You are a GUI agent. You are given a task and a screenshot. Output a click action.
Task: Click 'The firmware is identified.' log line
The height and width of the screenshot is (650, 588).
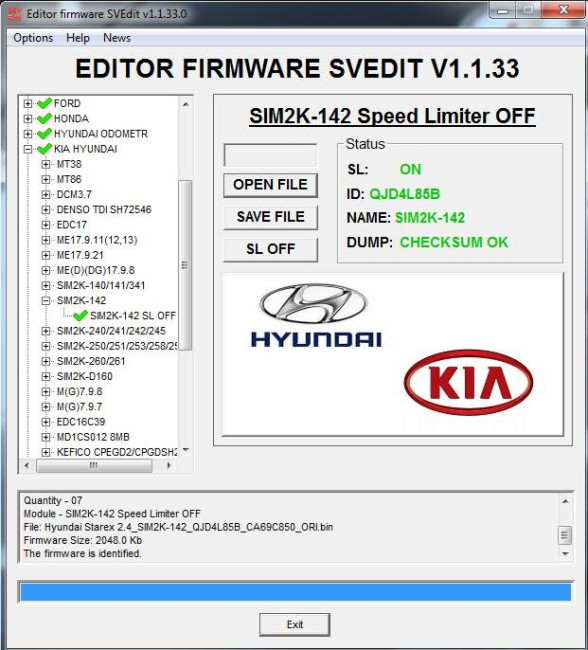click(x=83, y=554)
